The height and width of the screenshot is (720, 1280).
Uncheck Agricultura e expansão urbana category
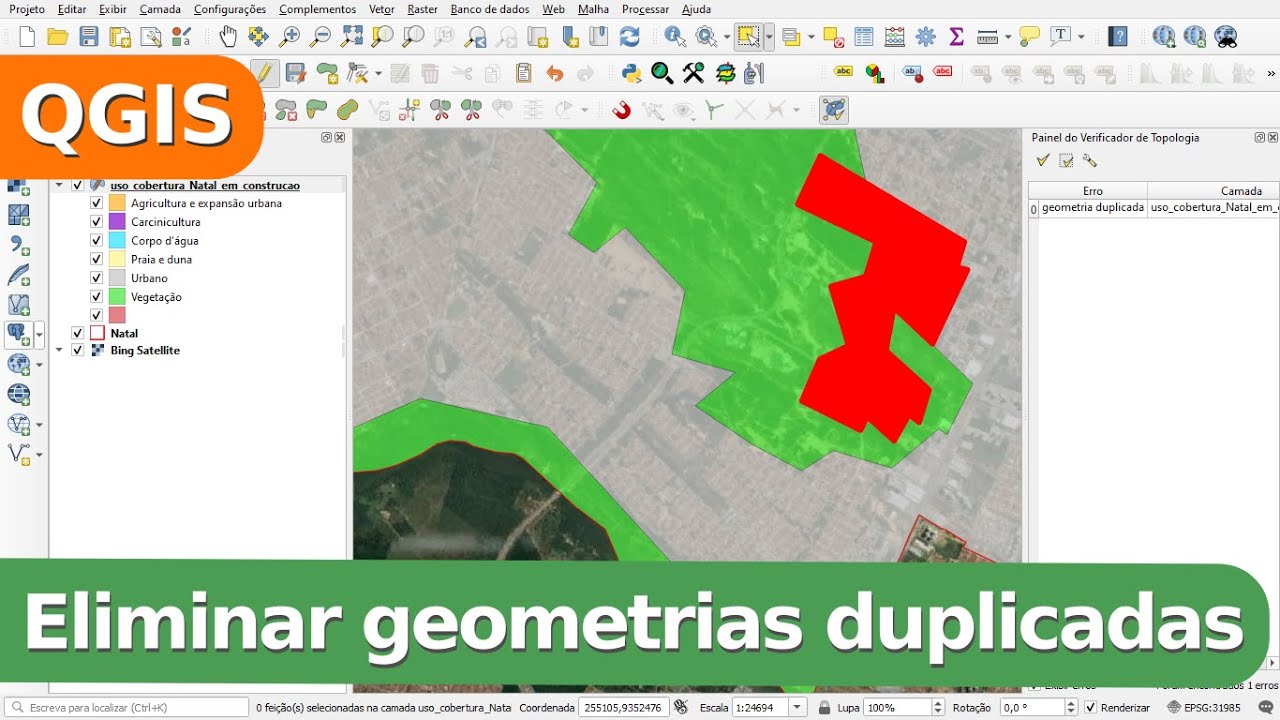(x=96, y=203)
